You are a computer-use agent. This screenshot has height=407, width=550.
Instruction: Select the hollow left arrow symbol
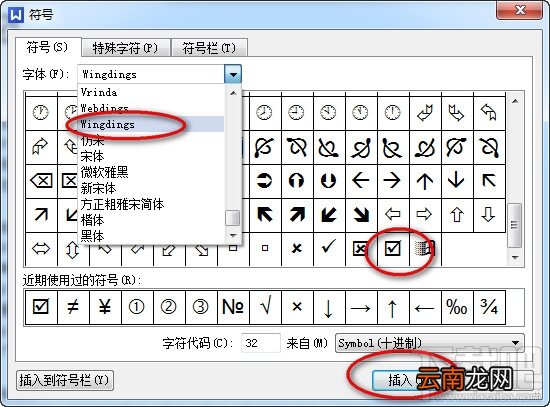pos(393,215)
